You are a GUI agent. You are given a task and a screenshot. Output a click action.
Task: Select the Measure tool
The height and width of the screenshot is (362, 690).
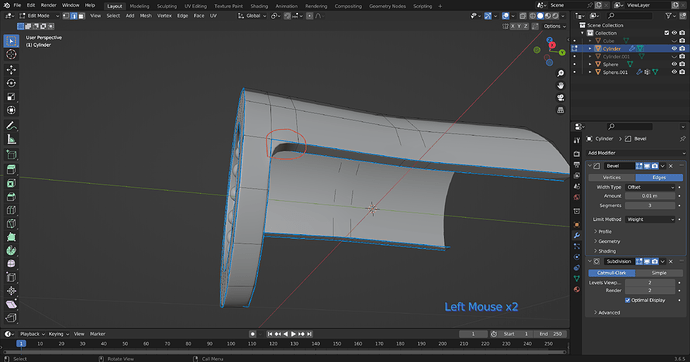point(11,140)
